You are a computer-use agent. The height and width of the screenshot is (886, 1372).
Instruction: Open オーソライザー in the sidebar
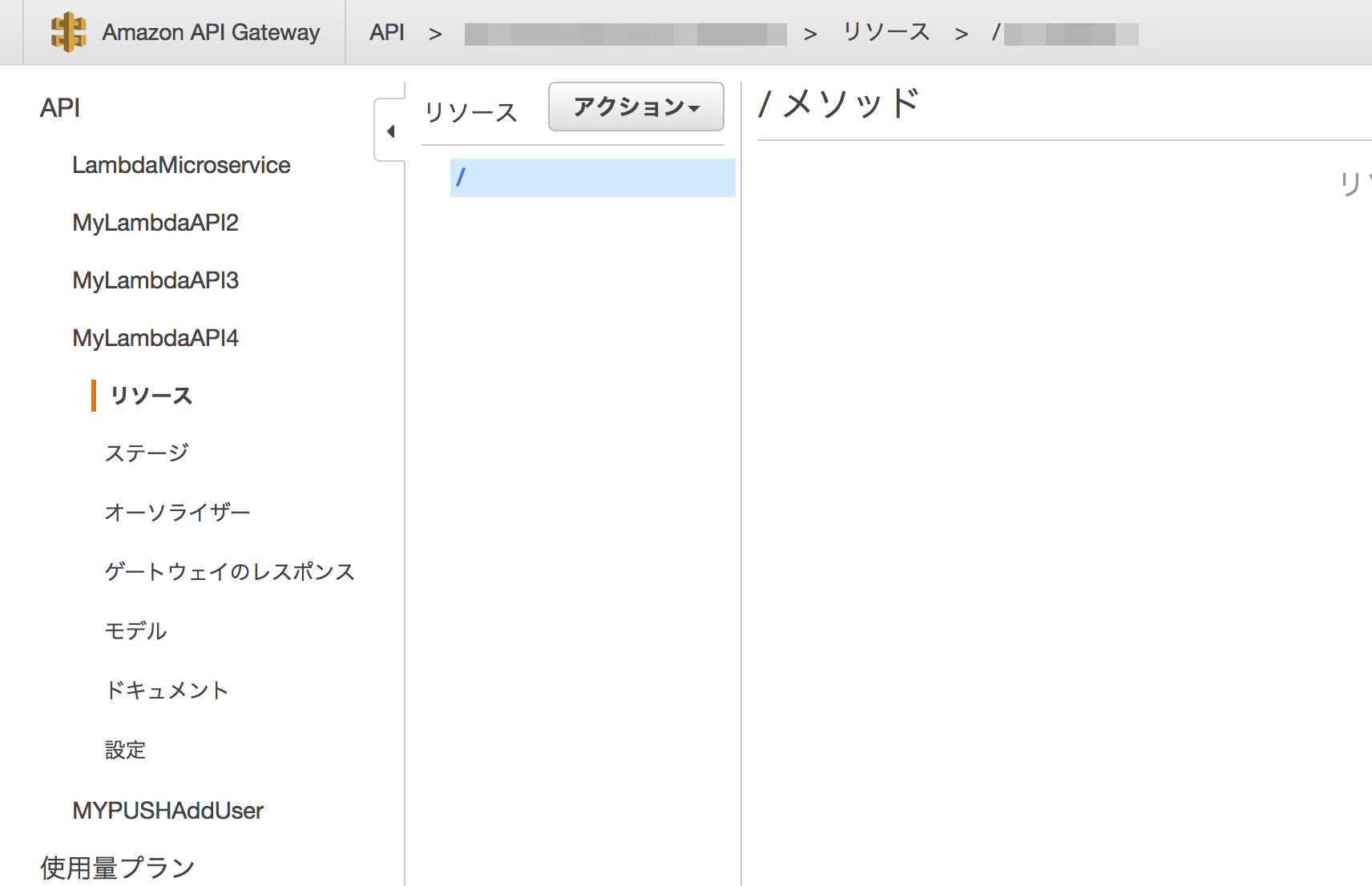(178, 513)
